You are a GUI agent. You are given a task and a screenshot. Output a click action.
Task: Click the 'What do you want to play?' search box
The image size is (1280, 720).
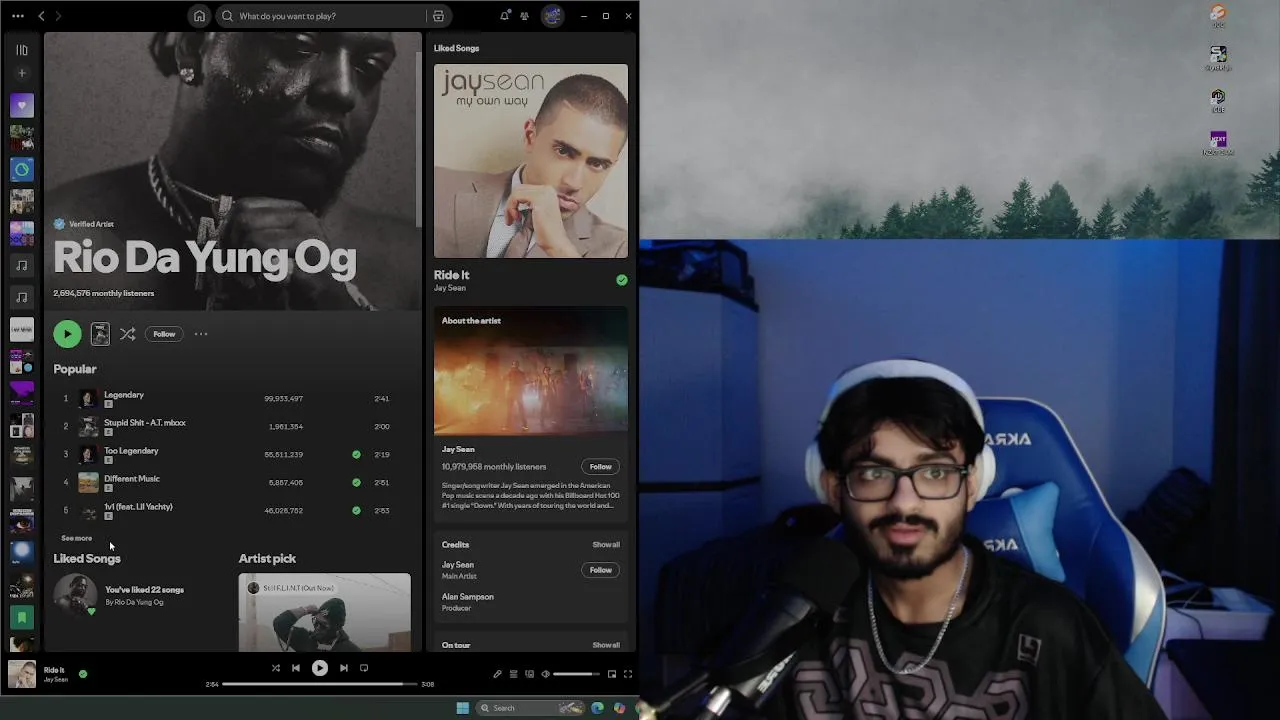click(x=321, y=16)
